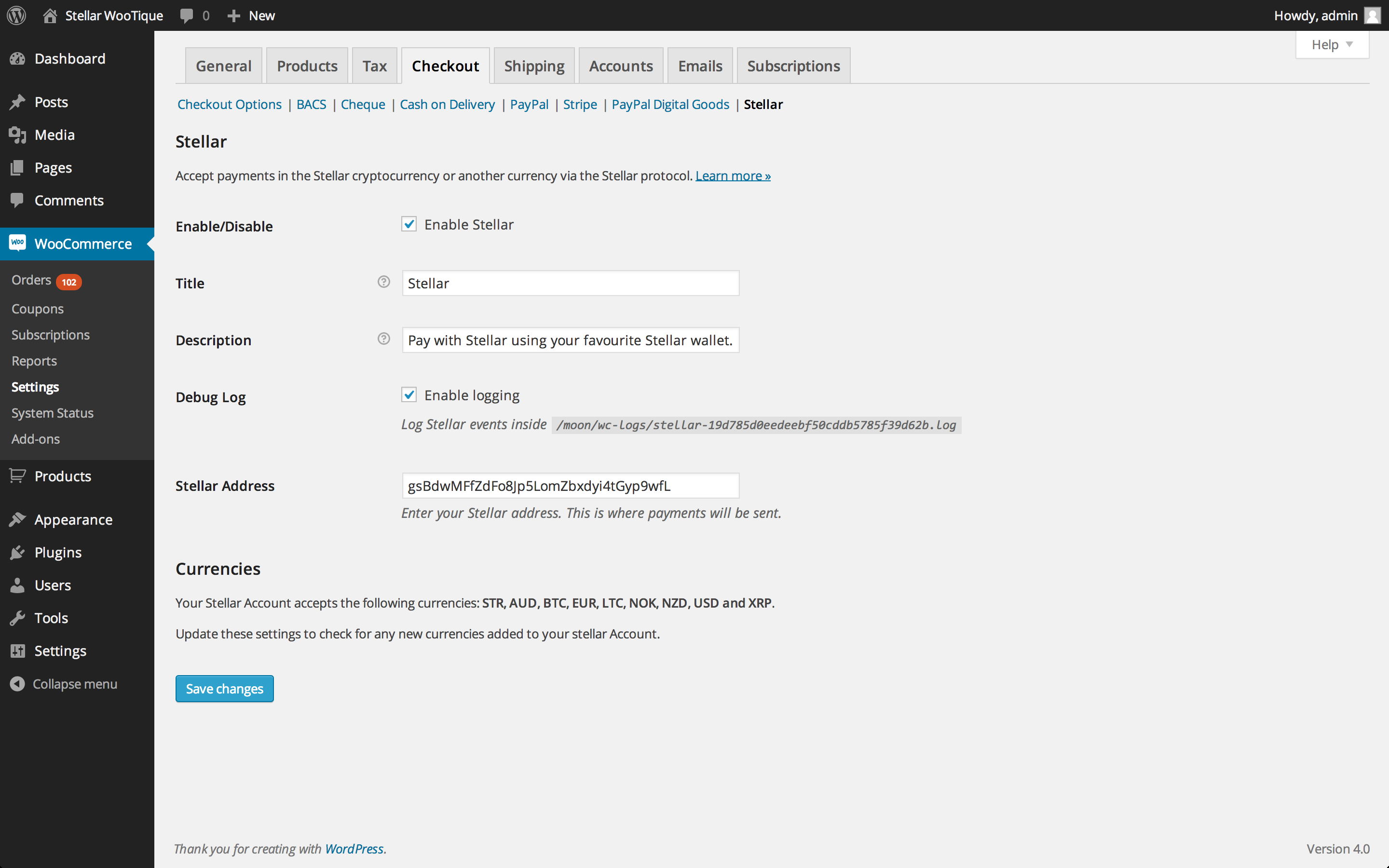Open the Accounts tab
The width and height of the screenshot is (1389, 868).
620,66
